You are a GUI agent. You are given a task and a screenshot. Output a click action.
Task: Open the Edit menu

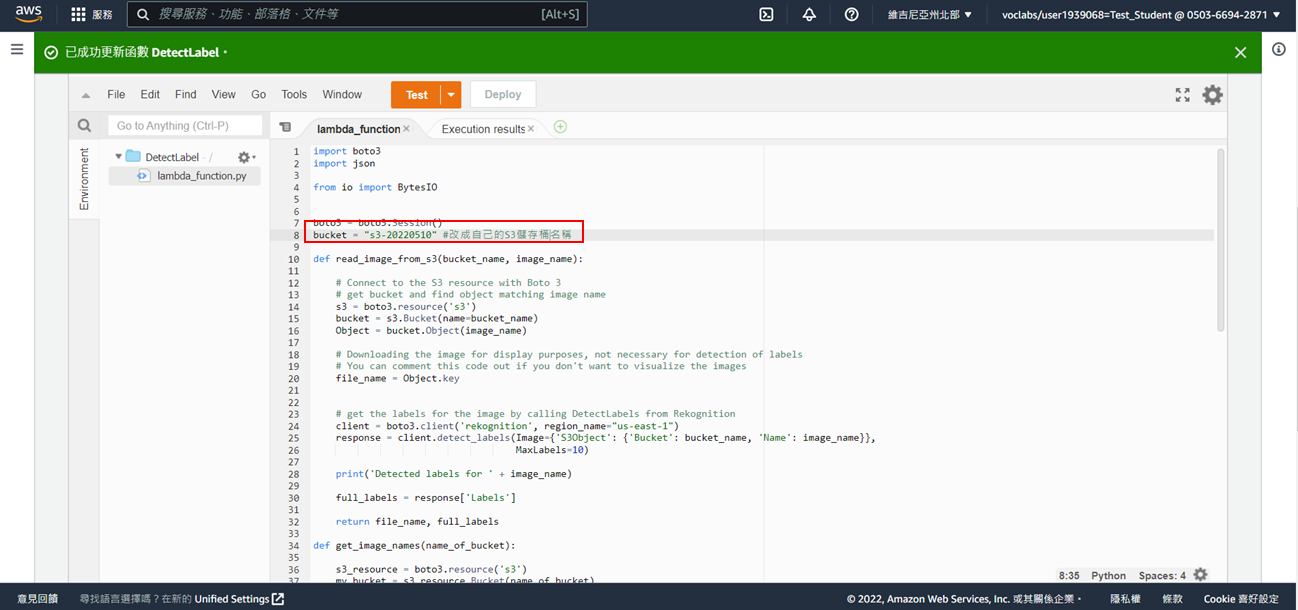click(x=150, y=95)
